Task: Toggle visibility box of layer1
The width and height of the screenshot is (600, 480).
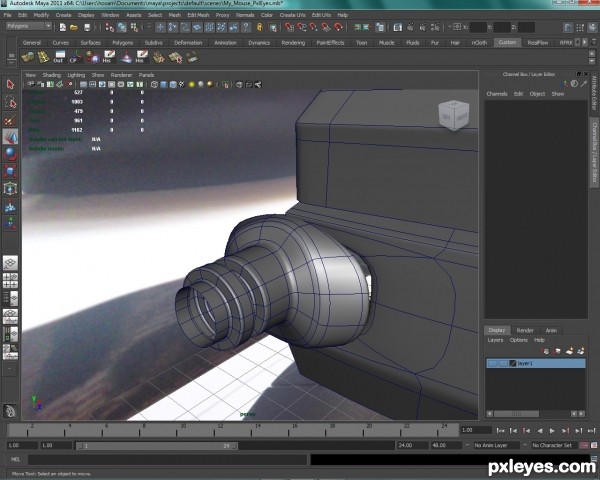Action: click(x=492, y=363)
